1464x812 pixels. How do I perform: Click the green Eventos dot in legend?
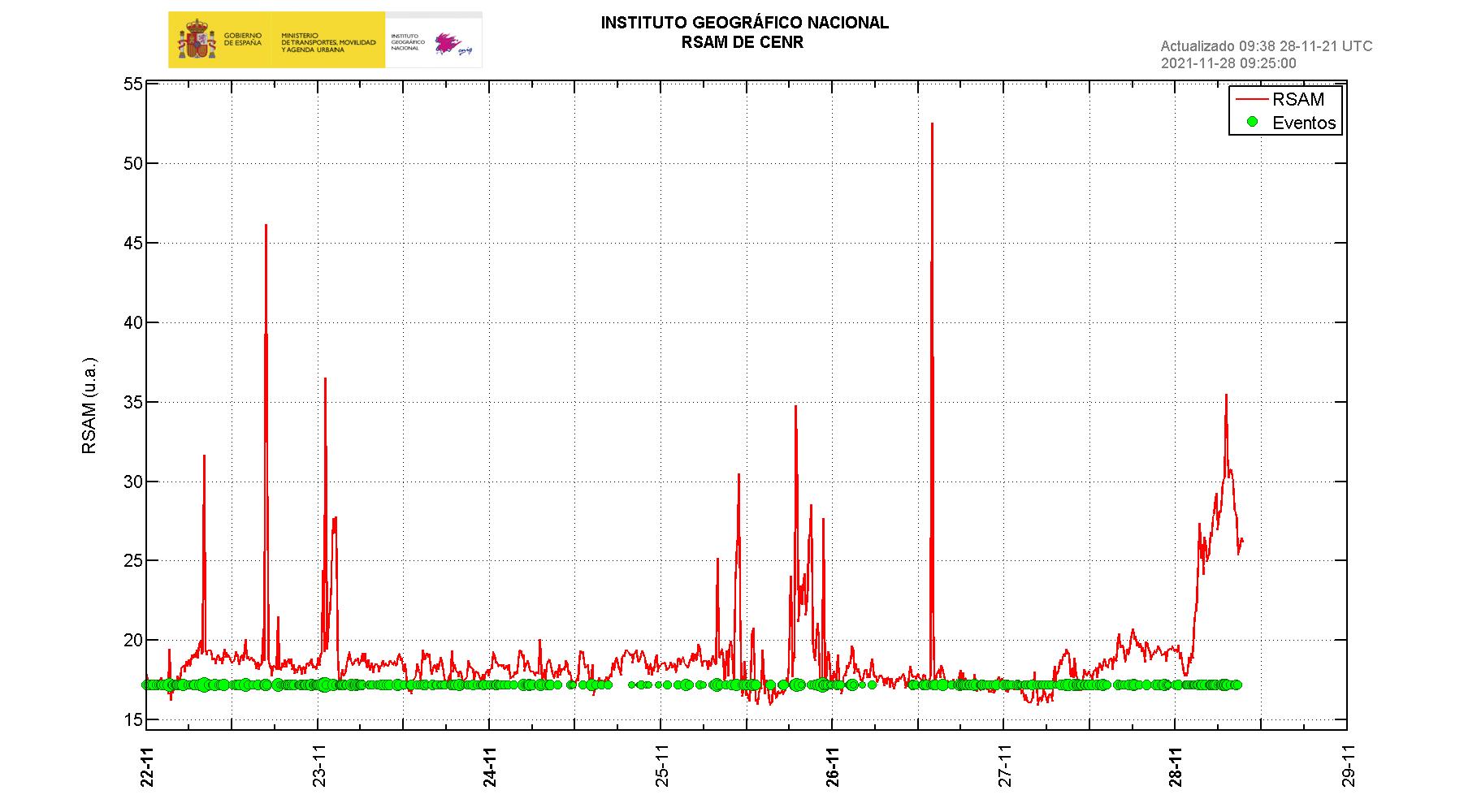[x=1252, y=122]
